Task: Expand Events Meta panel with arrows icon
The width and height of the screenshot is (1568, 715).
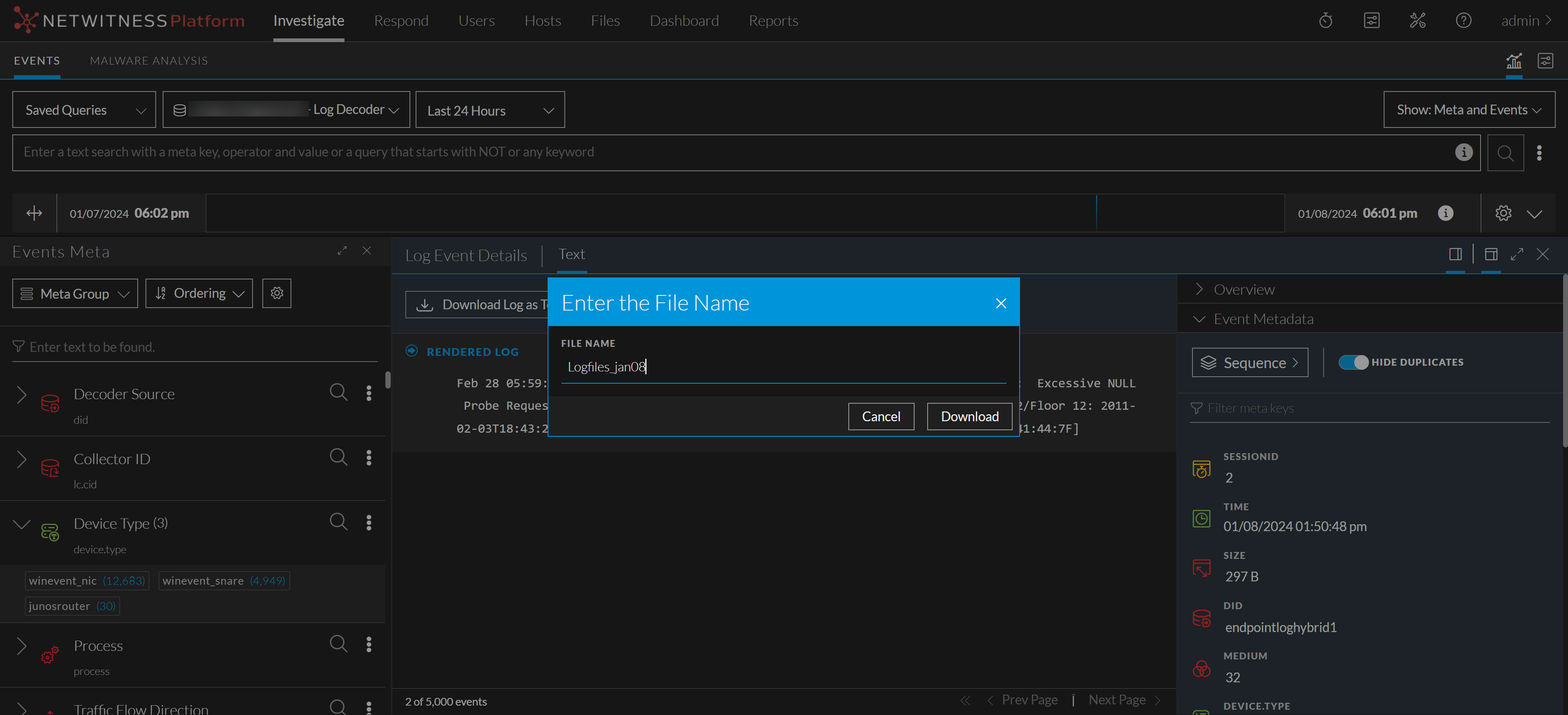Action: [342, 251]
